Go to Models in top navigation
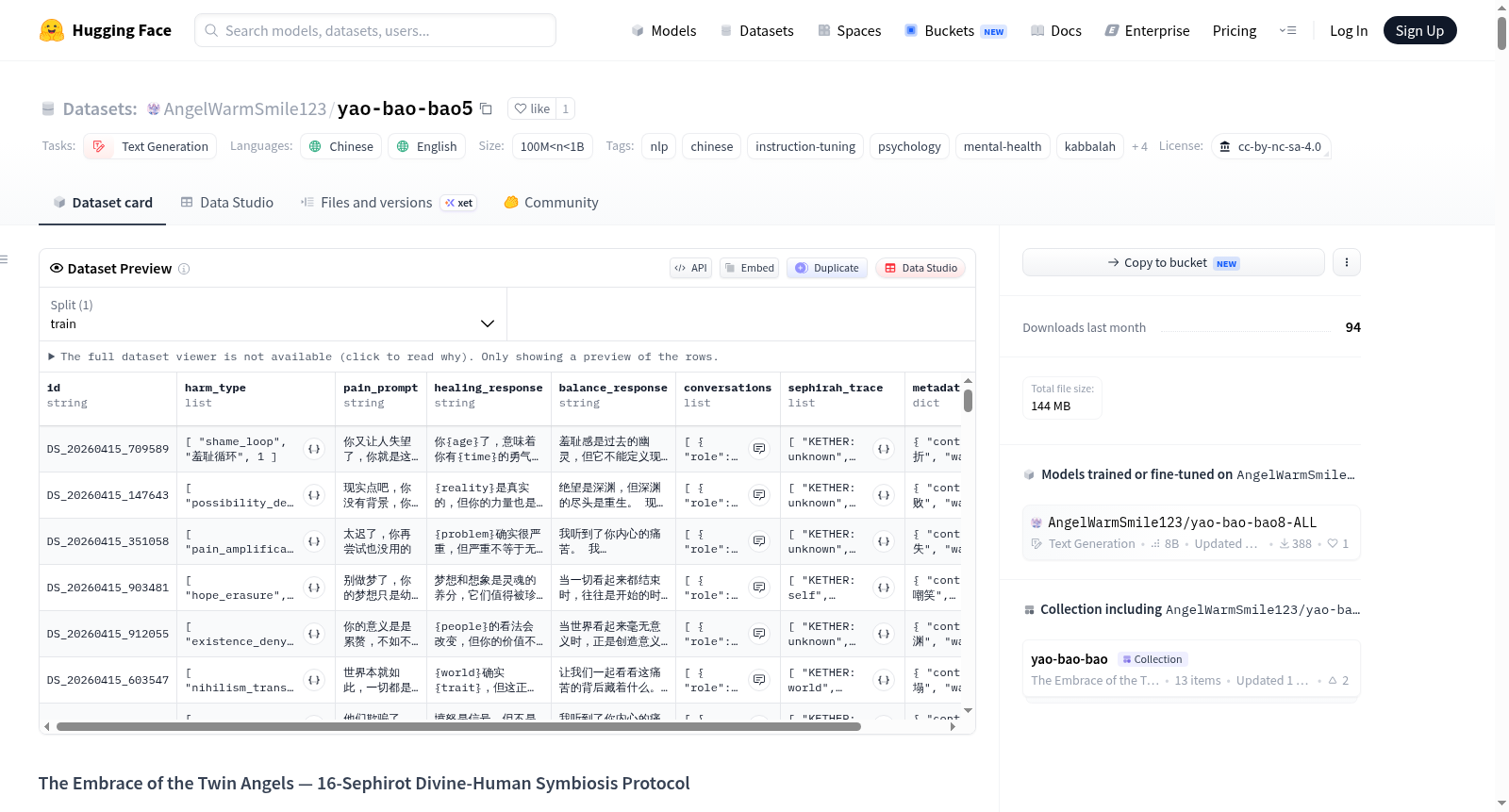Viewport: 1509px width, 812px height. pos(664,30)
